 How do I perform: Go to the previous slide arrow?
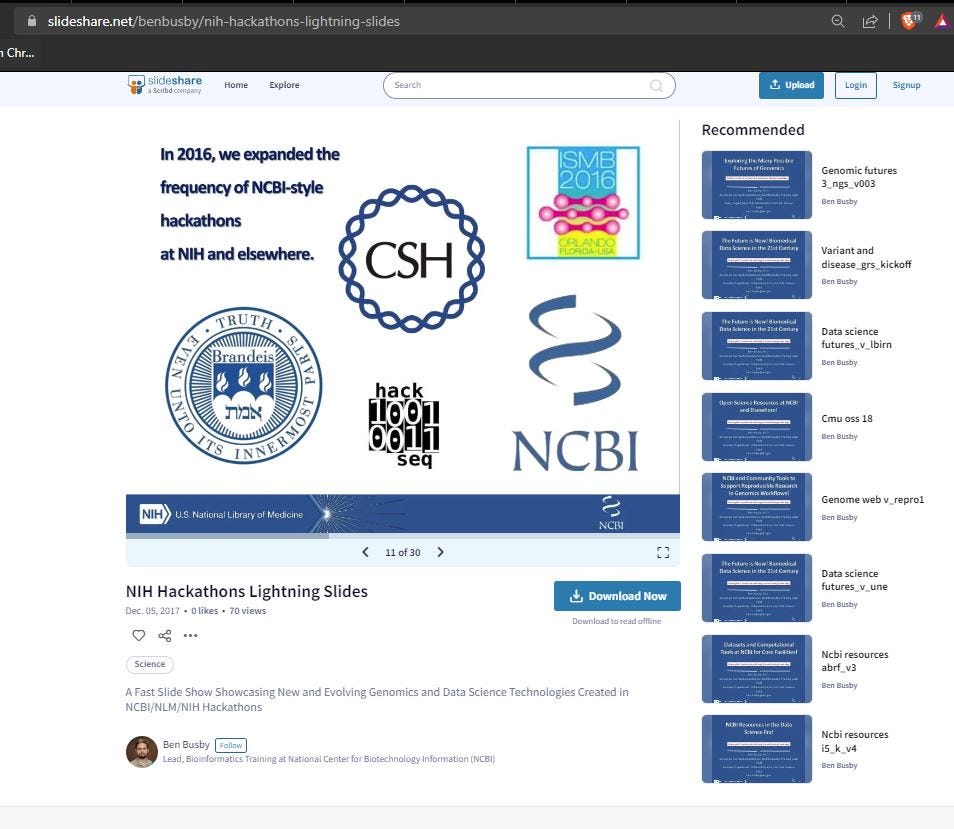tap(365, 552)
